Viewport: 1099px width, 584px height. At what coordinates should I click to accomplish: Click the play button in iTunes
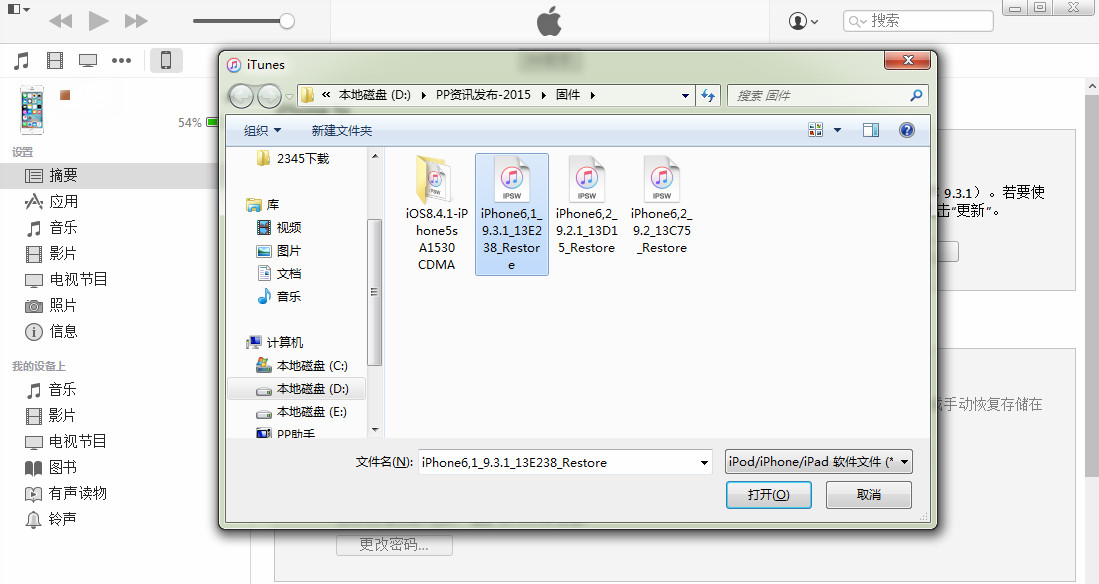pos(98,21)
